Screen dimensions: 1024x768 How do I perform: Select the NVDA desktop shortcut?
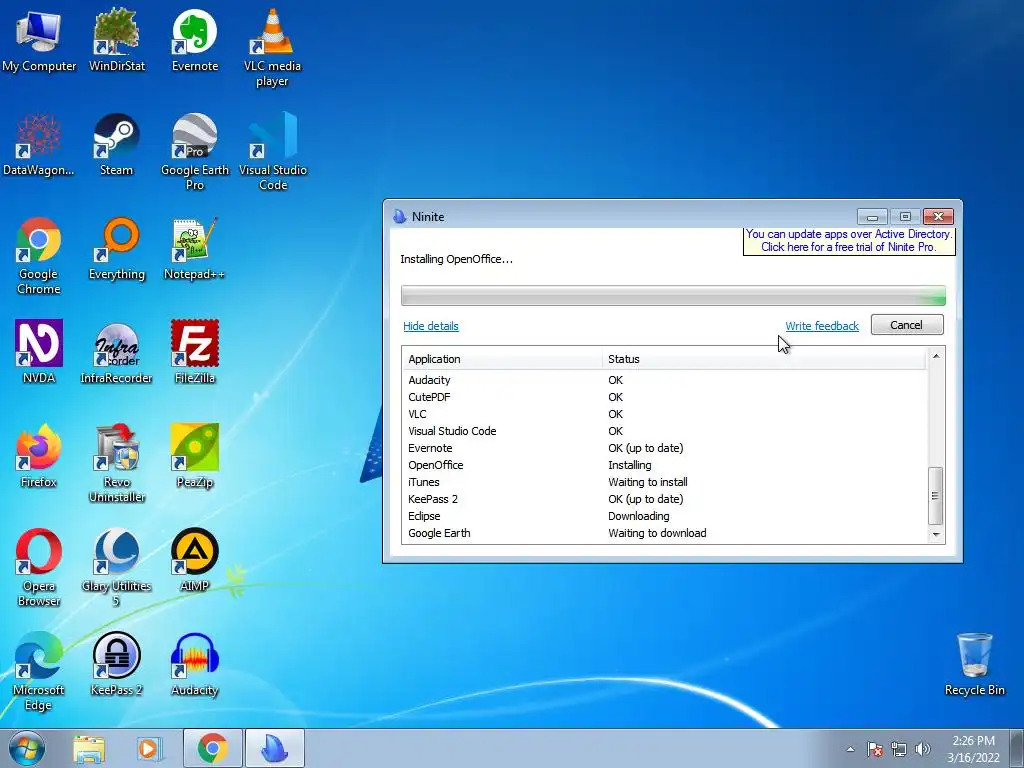click(39, 352)
